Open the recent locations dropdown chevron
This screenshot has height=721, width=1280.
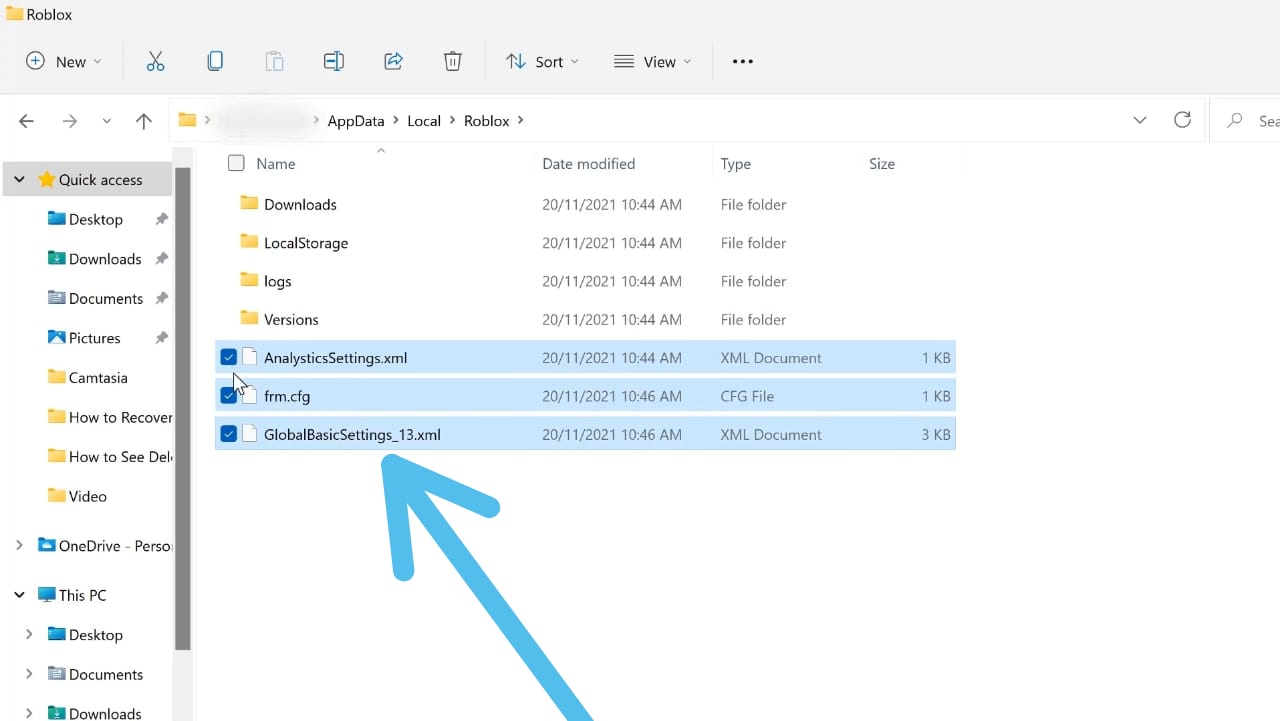(107, 121)
